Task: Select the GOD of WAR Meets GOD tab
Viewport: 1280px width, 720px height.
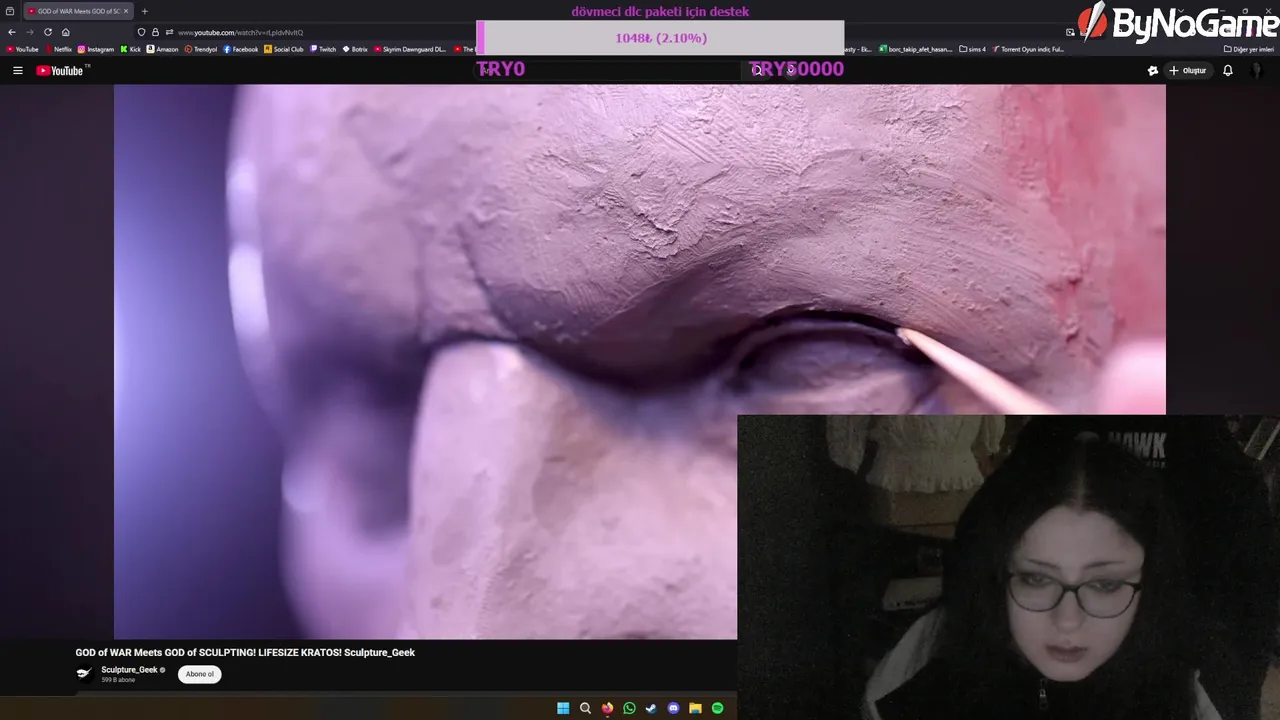Action: coord(77,11)
